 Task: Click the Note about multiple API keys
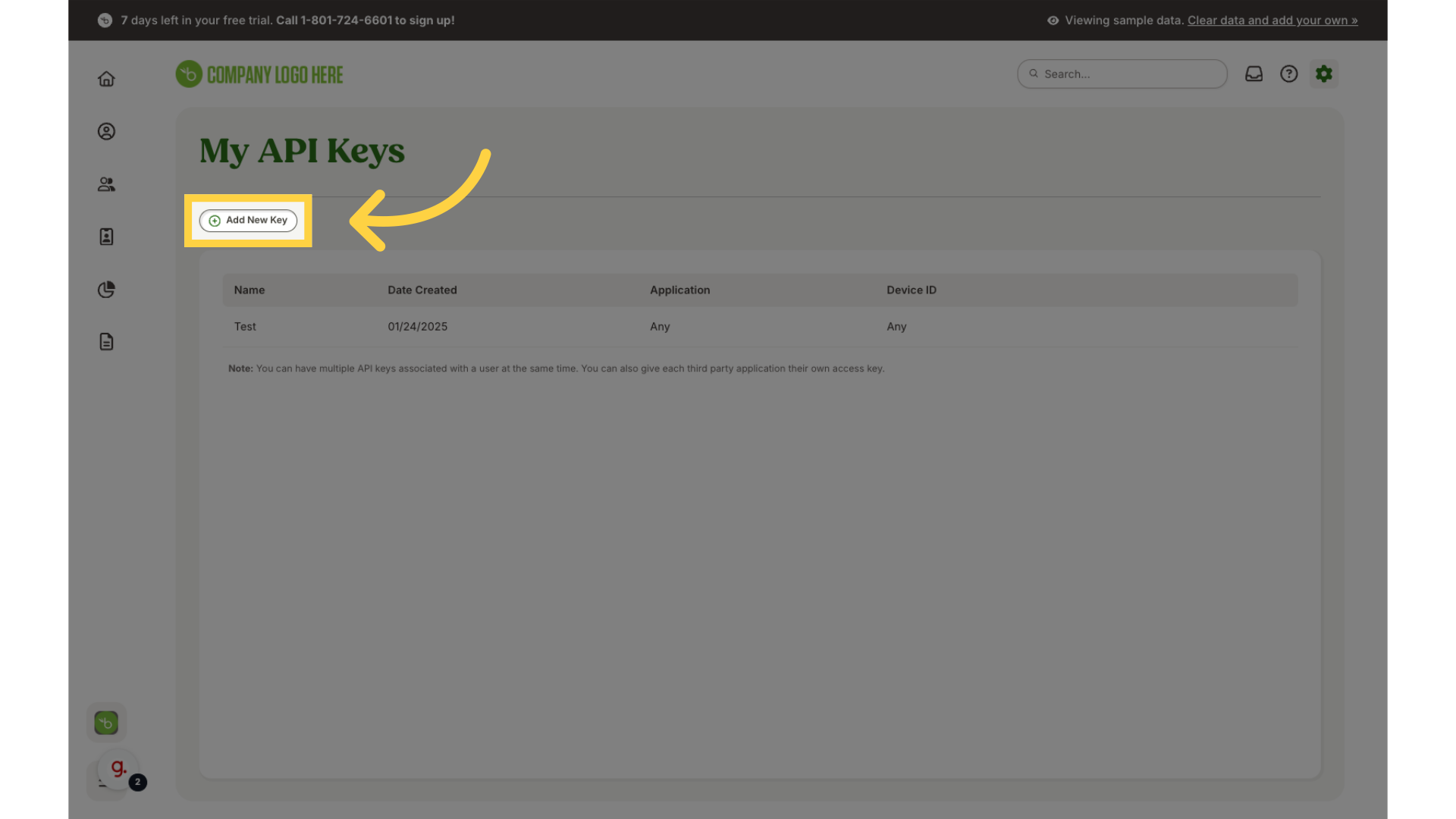[x=557, y=369]
